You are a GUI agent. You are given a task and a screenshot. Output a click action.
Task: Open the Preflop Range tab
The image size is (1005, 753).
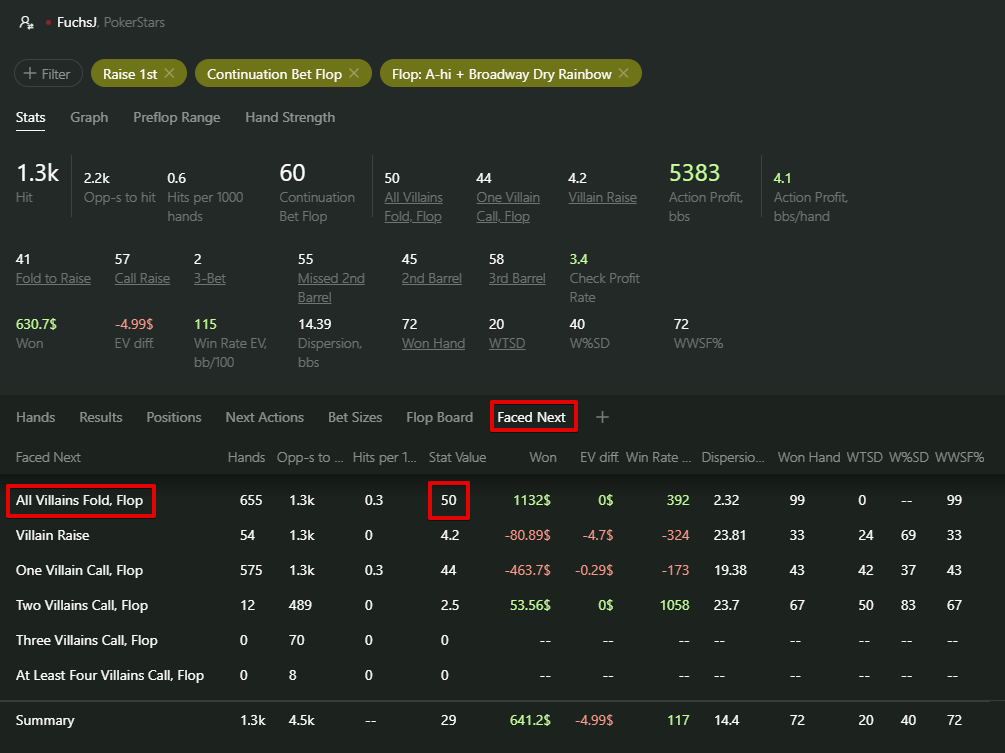pyautogui.click(x=176, y=117)
